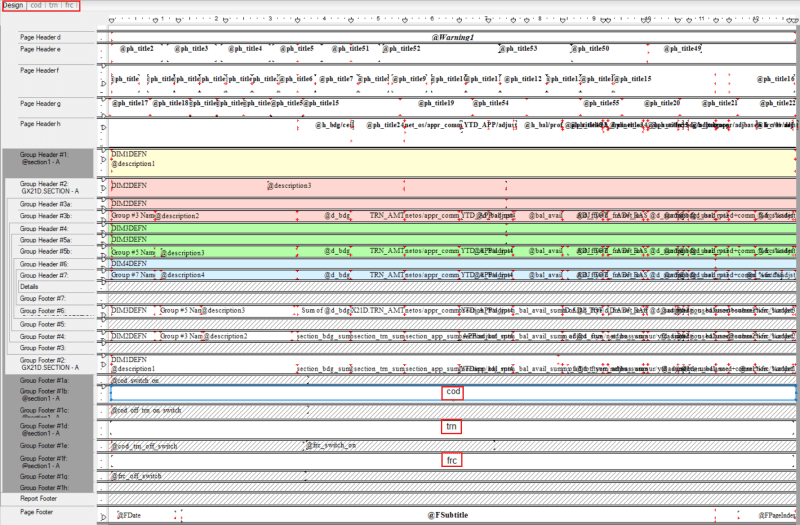Select the @ph_title51 field
The height and width of the screenshot is (525, 800).
point(351,49)
